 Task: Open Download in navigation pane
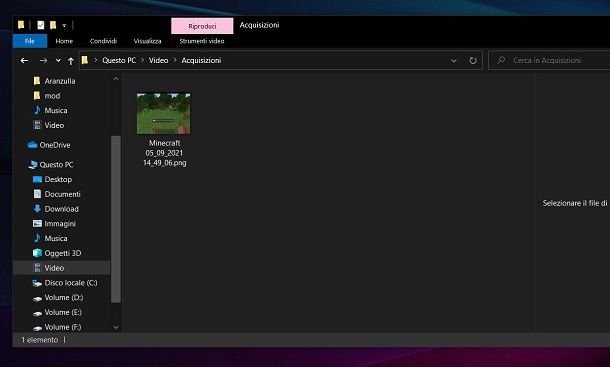61,209
